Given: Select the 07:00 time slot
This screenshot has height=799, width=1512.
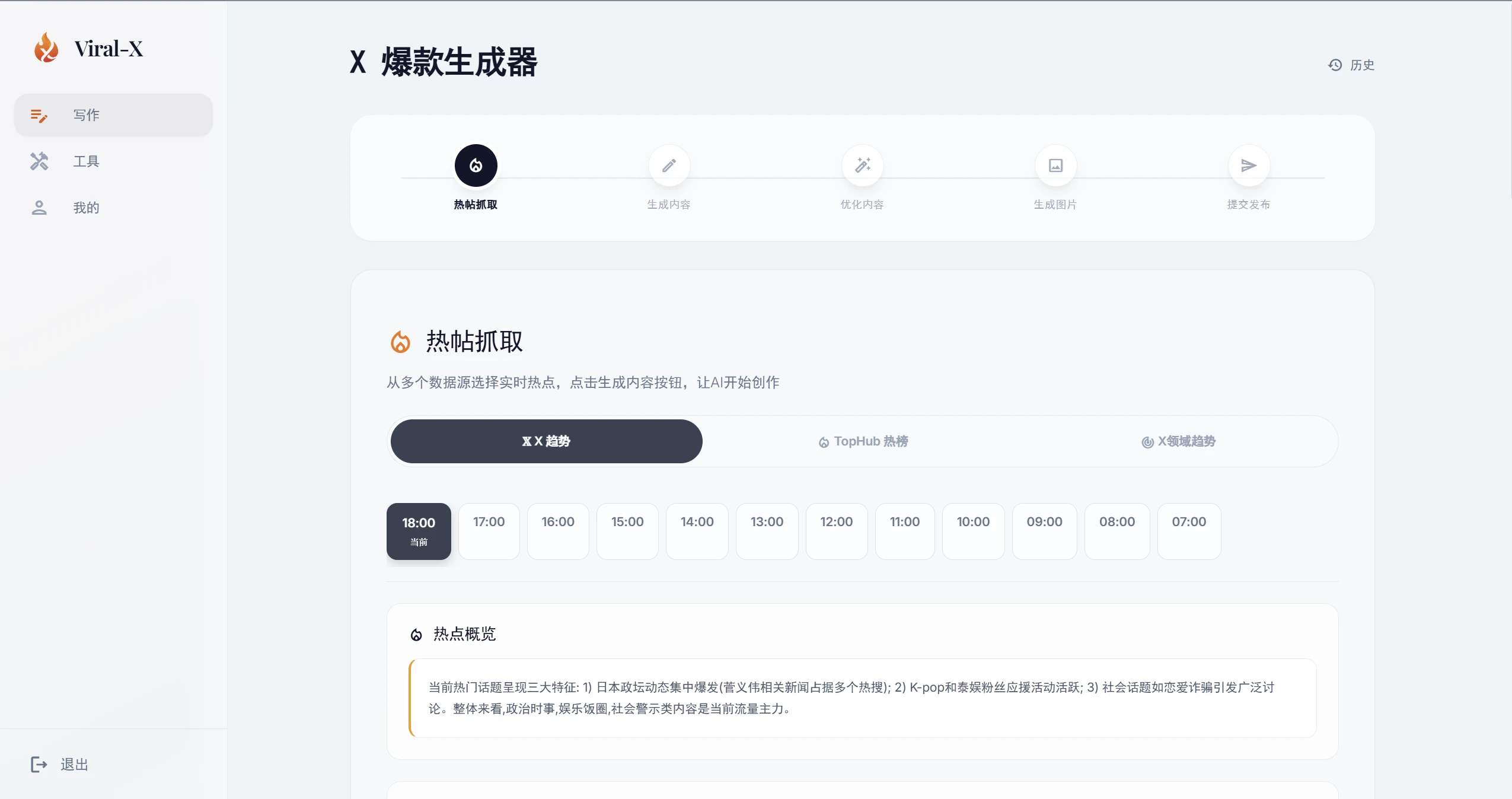Looking at the screenshot, I should pos(1189,531).
